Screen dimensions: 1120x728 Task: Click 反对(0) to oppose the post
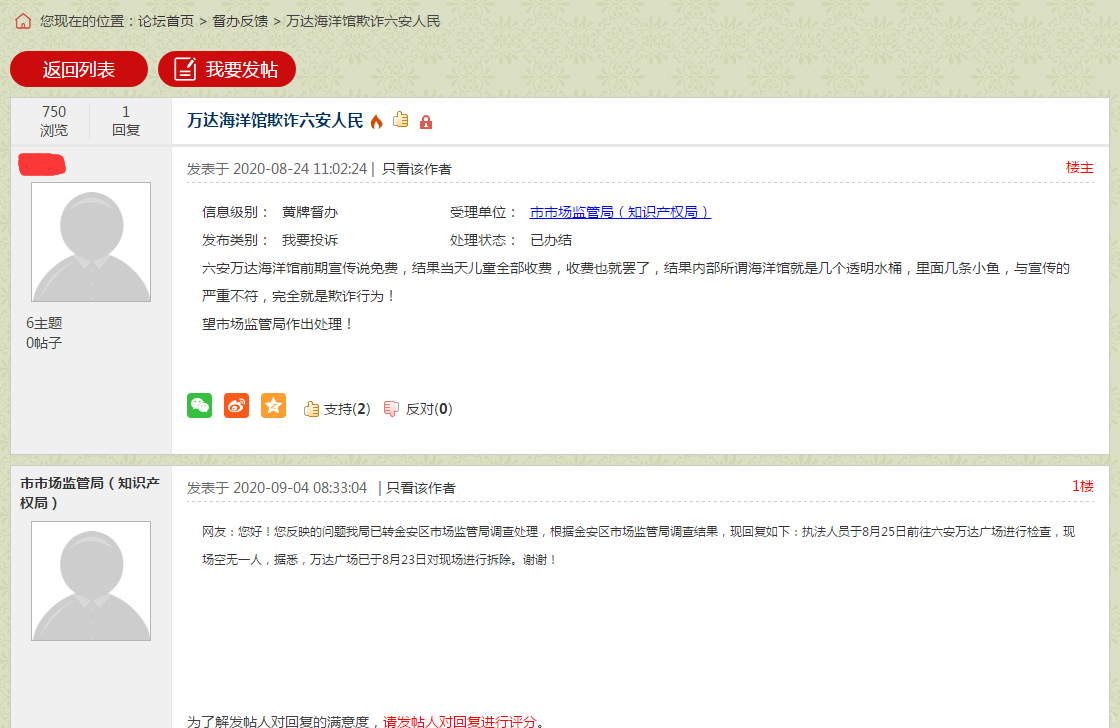[x=419, y=409]
